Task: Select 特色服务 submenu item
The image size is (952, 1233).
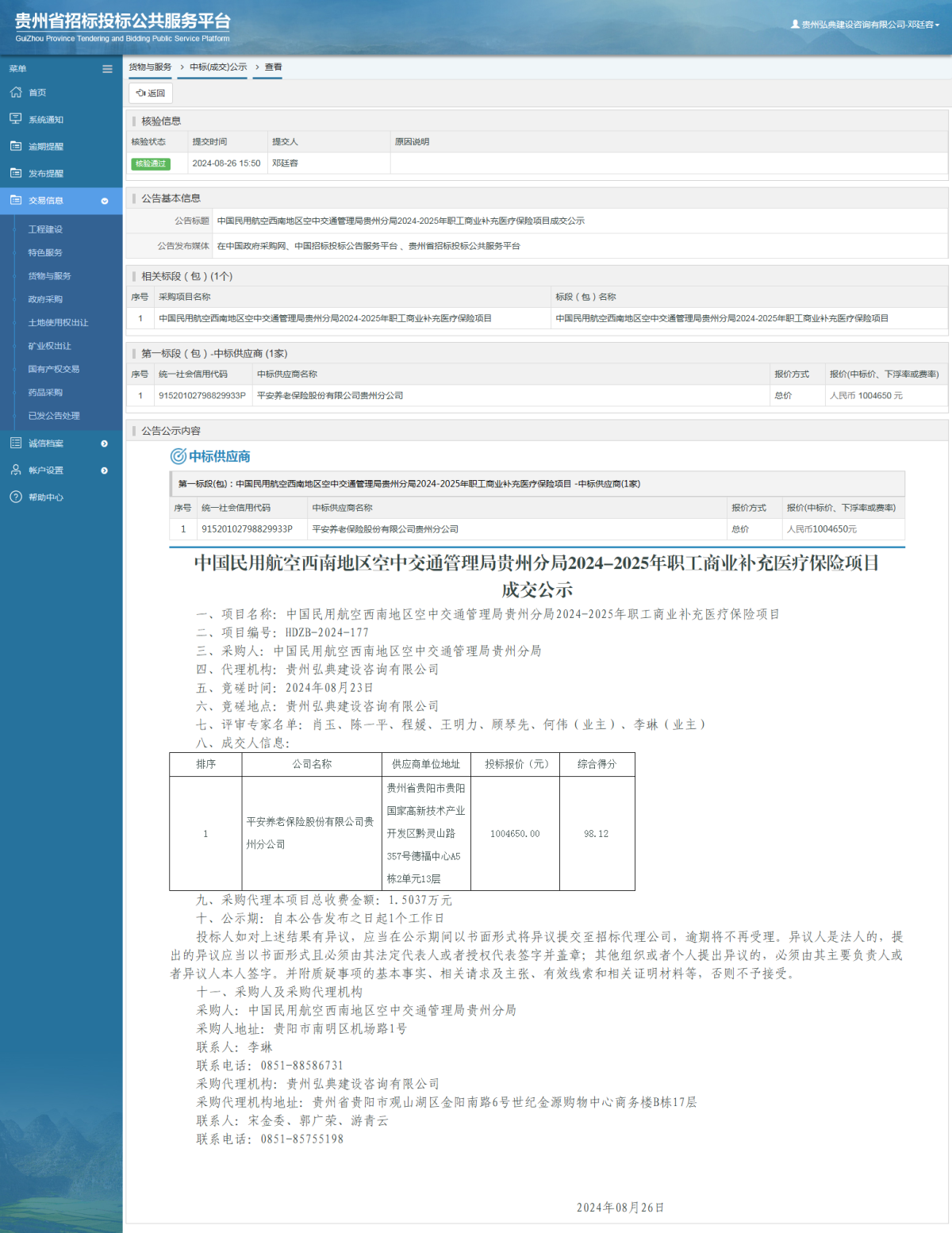Action: point(45,252)
